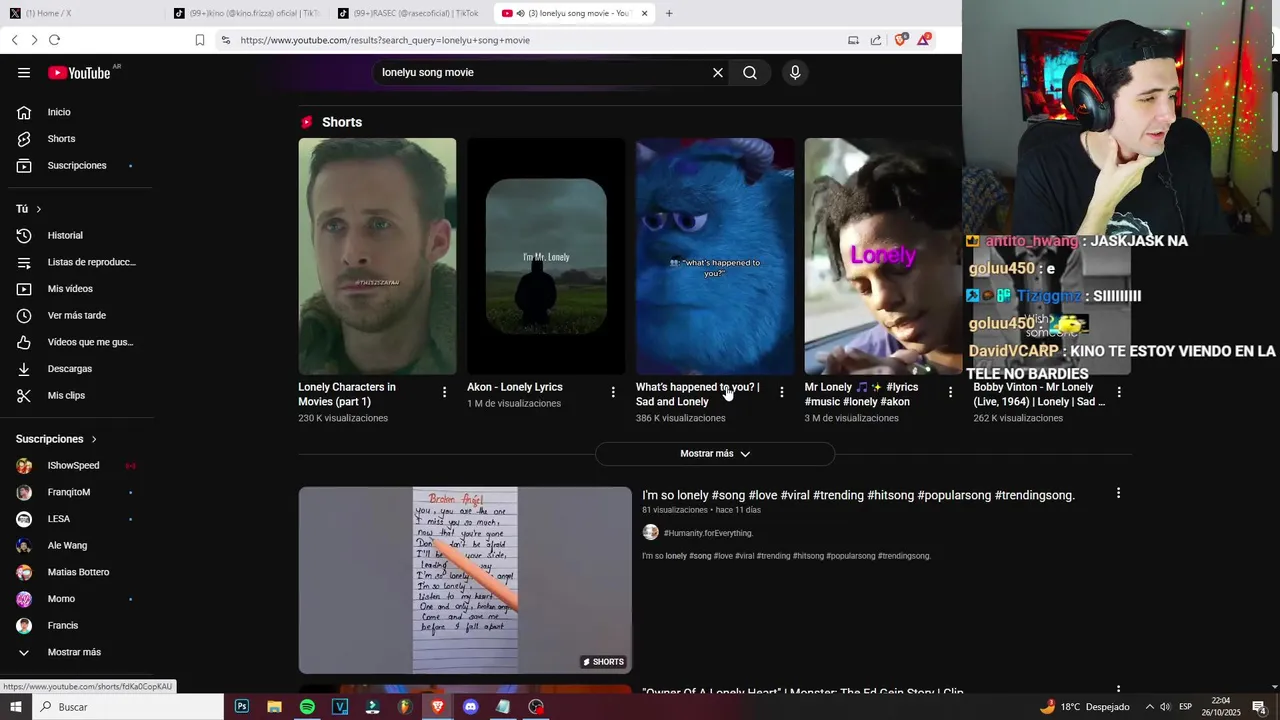1280x720 pixels.
Task: Switch to the RASEC TikTok tab
Action: [408, 13]
